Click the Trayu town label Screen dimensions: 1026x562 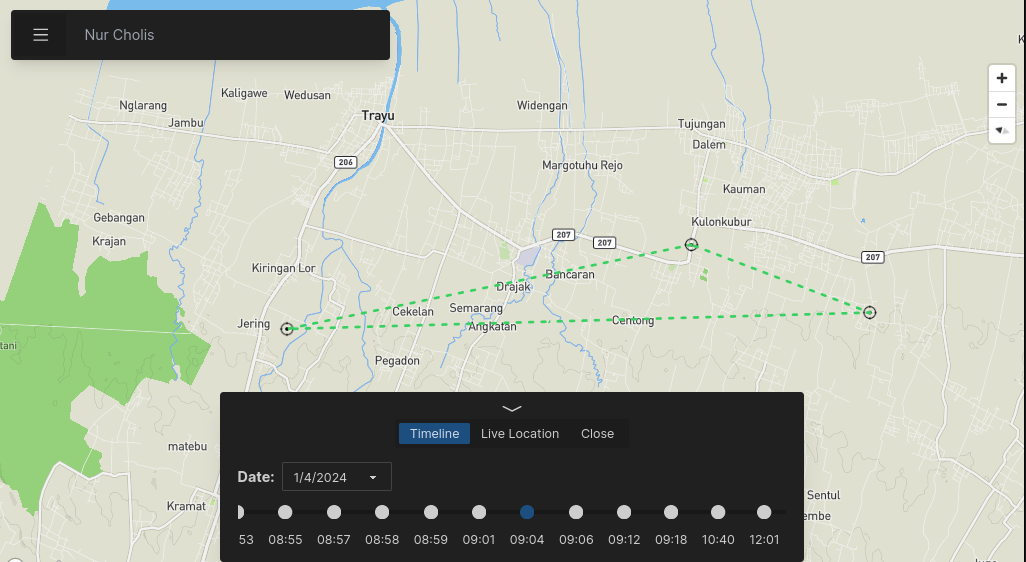(378, 116)
